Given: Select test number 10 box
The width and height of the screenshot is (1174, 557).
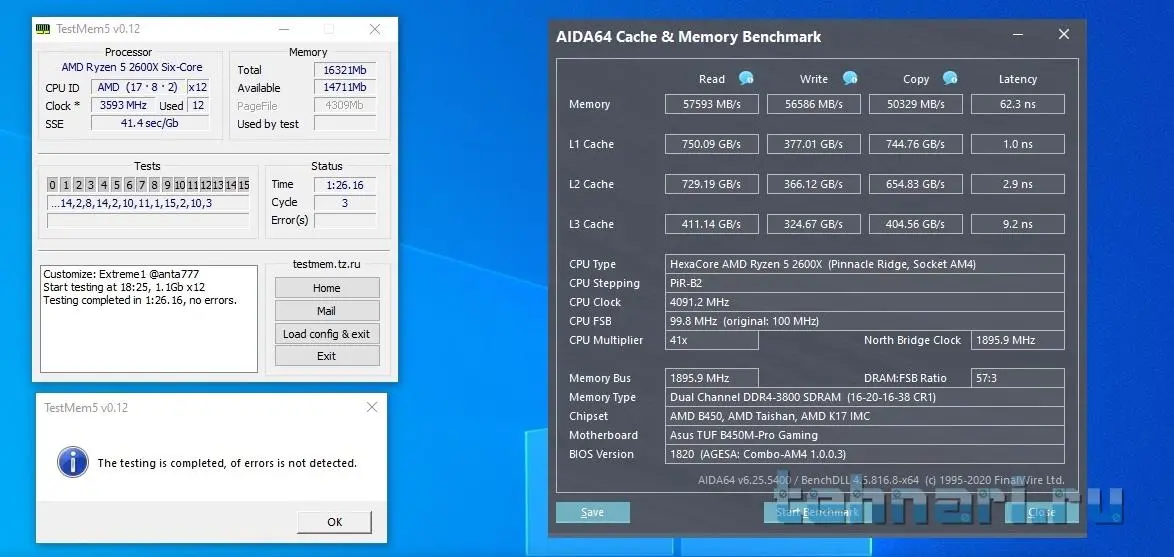Looking at the screenshot, I should [x=180, y=185].
